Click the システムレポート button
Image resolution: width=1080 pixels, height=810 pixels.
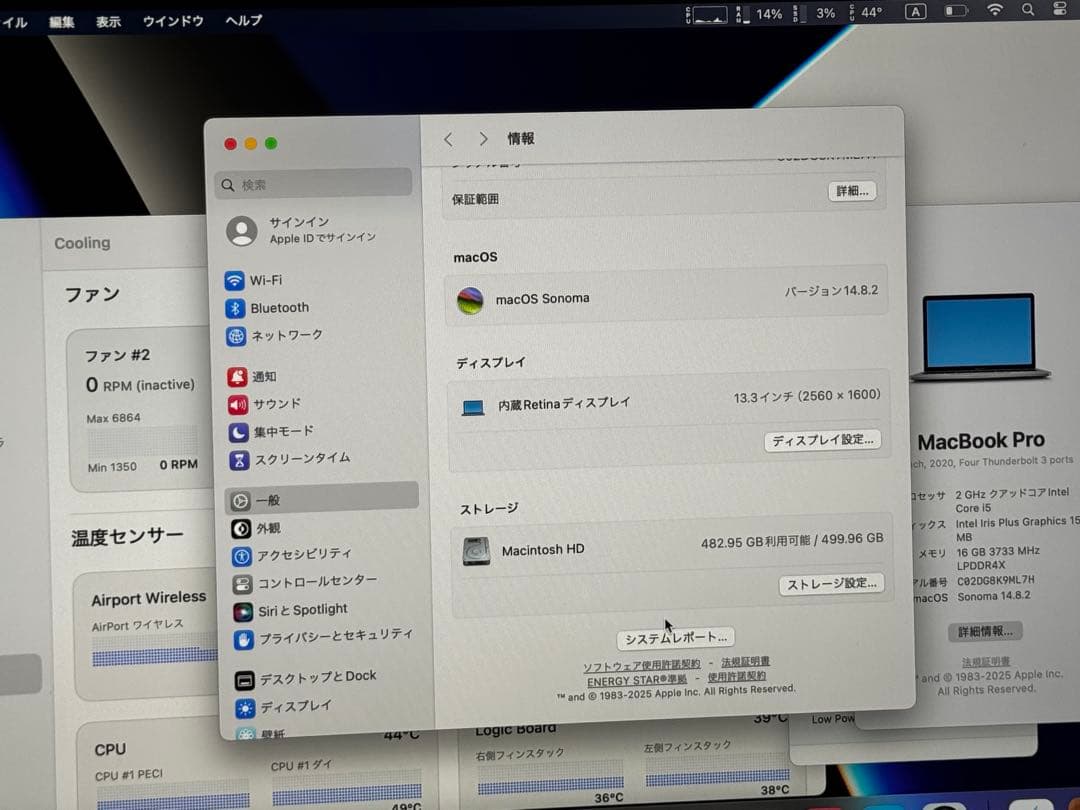coord(674,637)
